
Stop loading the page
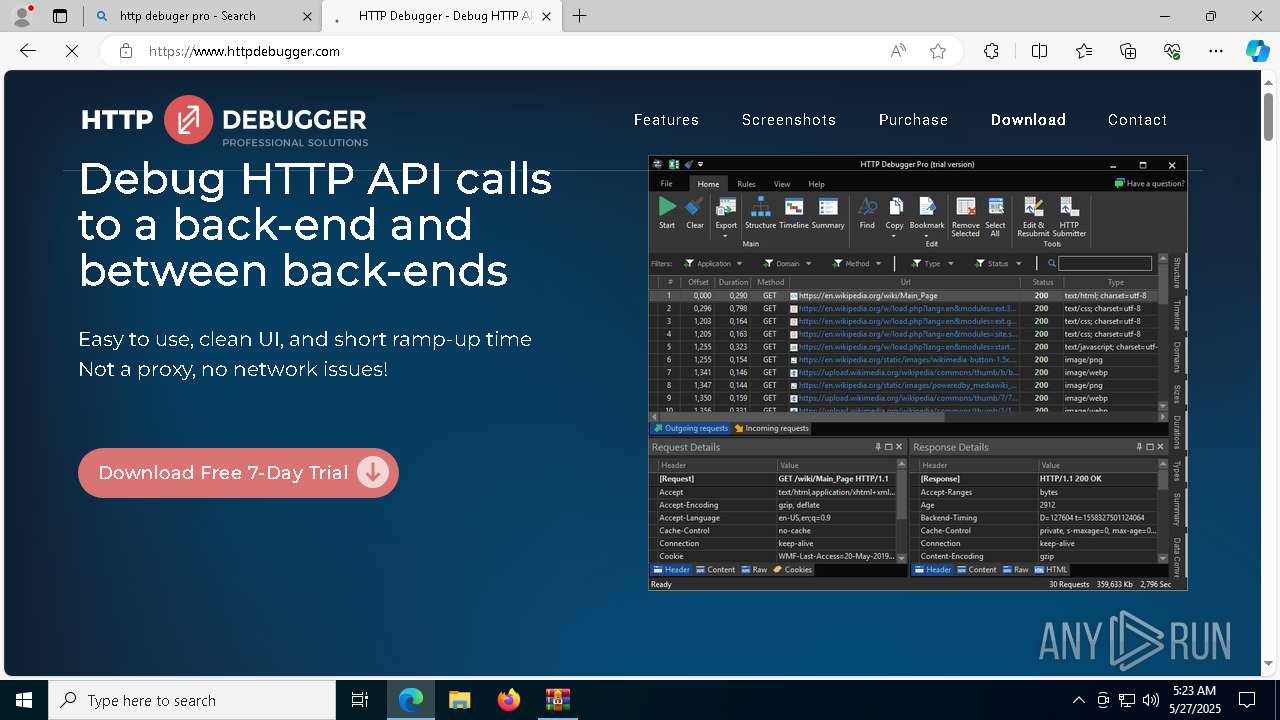pos(72,51)
